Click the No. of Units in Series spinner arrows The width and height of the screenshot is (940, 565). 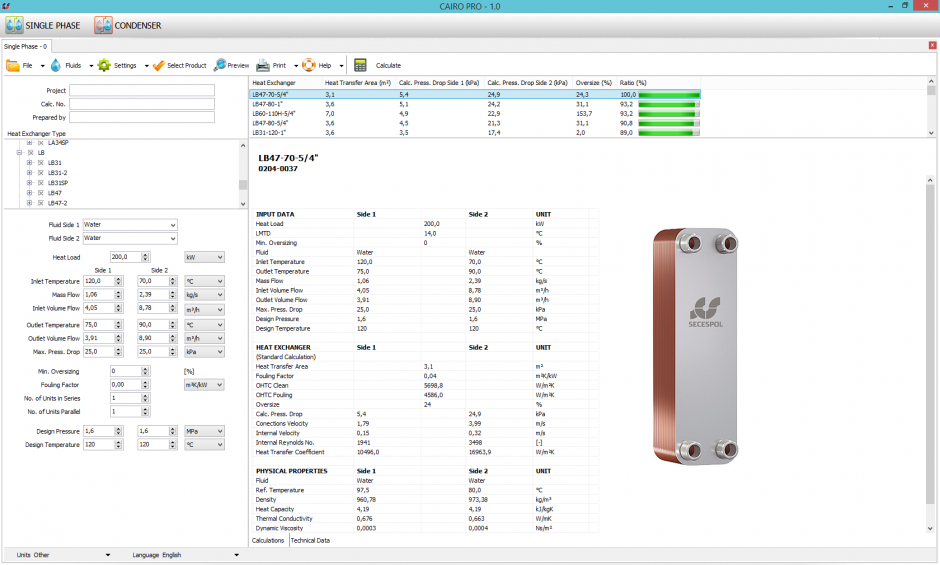point(145,398)
